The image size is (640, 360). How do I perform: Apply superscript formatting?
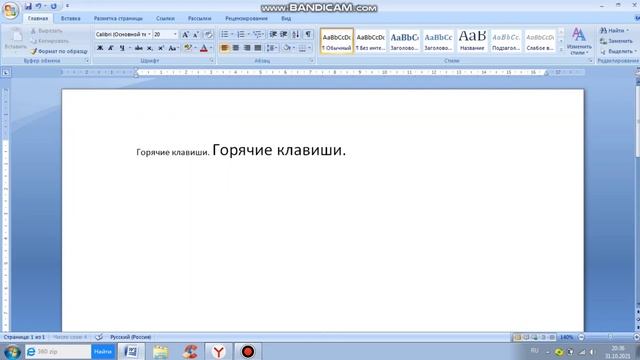pyautogui.click(x=160, y=48)
